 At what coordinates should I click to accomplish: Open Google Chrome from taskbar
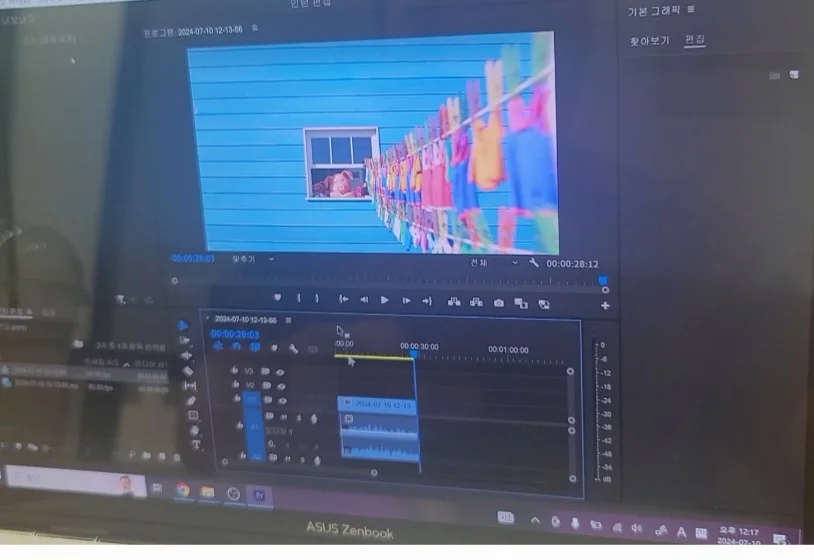(x=183, y=490)
